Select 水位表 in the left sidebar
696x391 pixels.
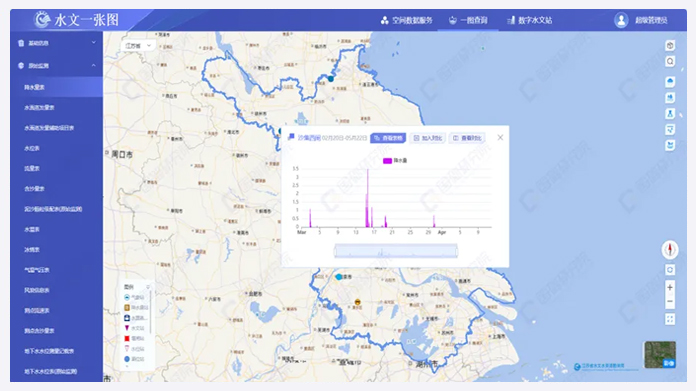(57, 148)
